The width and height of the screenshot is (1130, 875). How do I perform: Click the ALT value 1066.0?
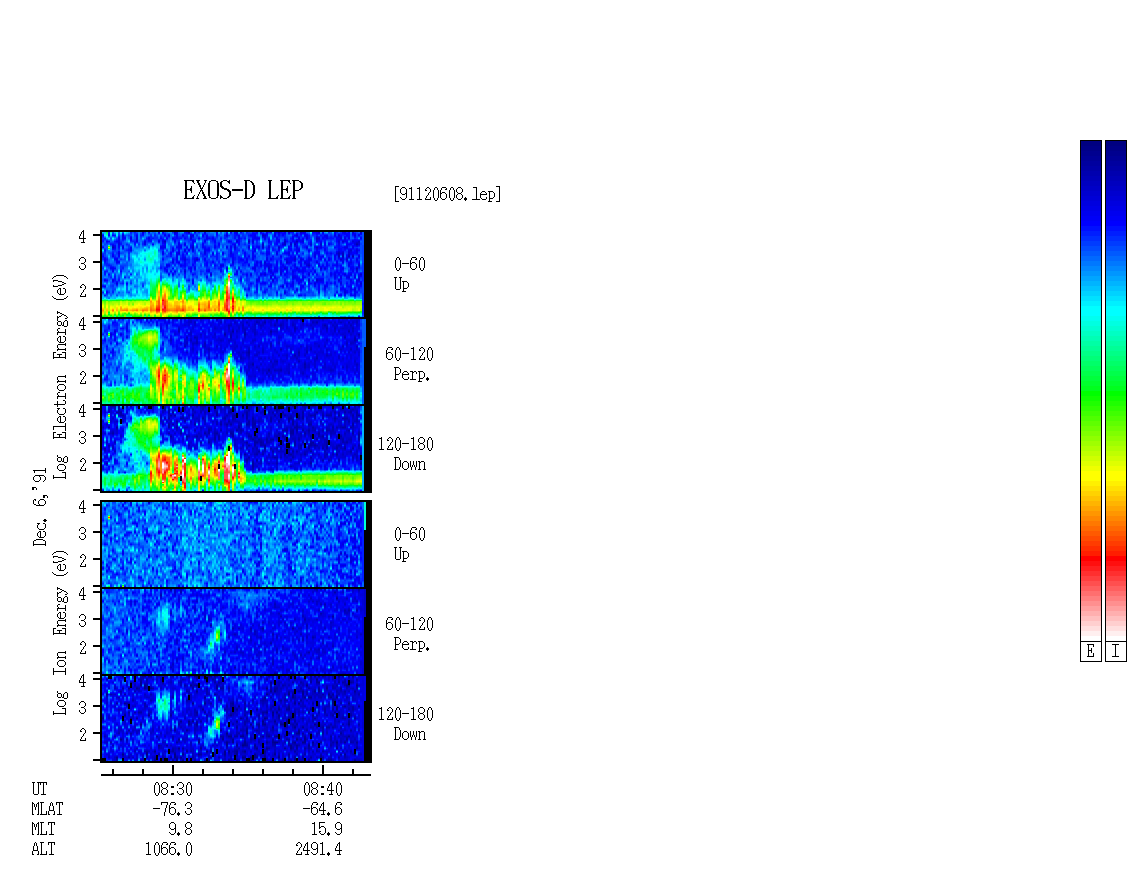coord(169,850)
